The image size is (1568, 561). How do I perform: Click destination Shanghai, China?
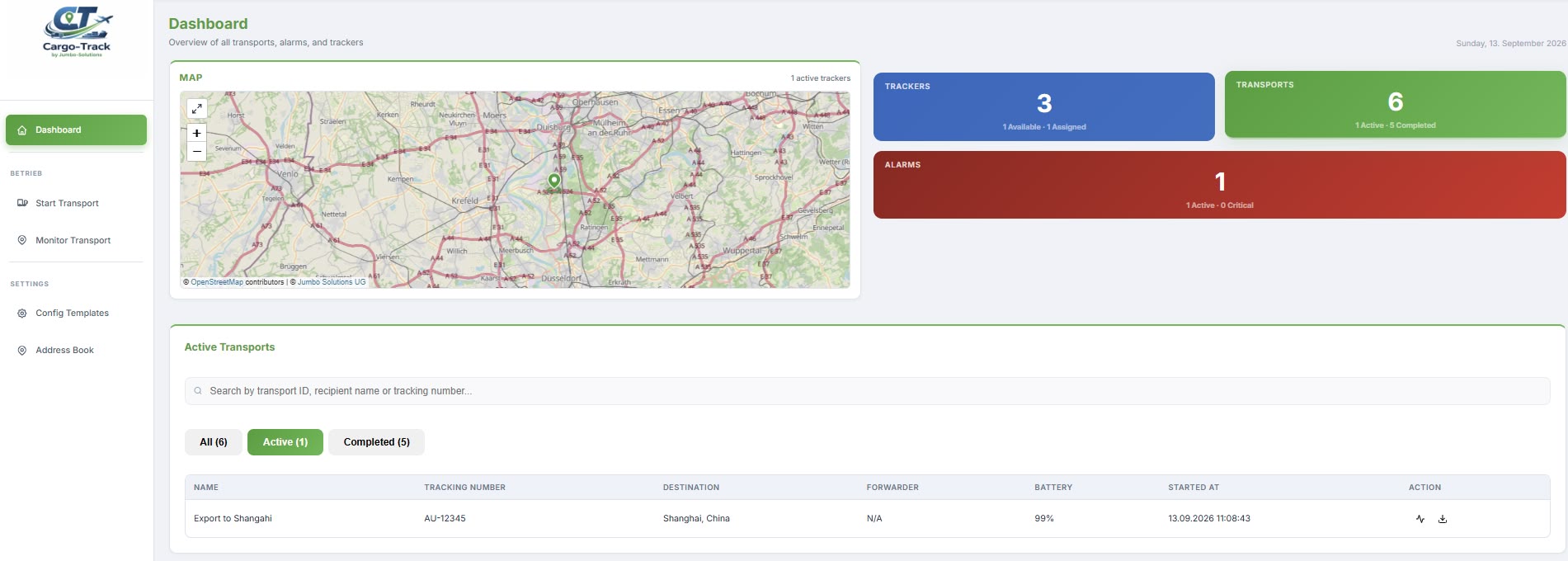click(x=696, y=518)
